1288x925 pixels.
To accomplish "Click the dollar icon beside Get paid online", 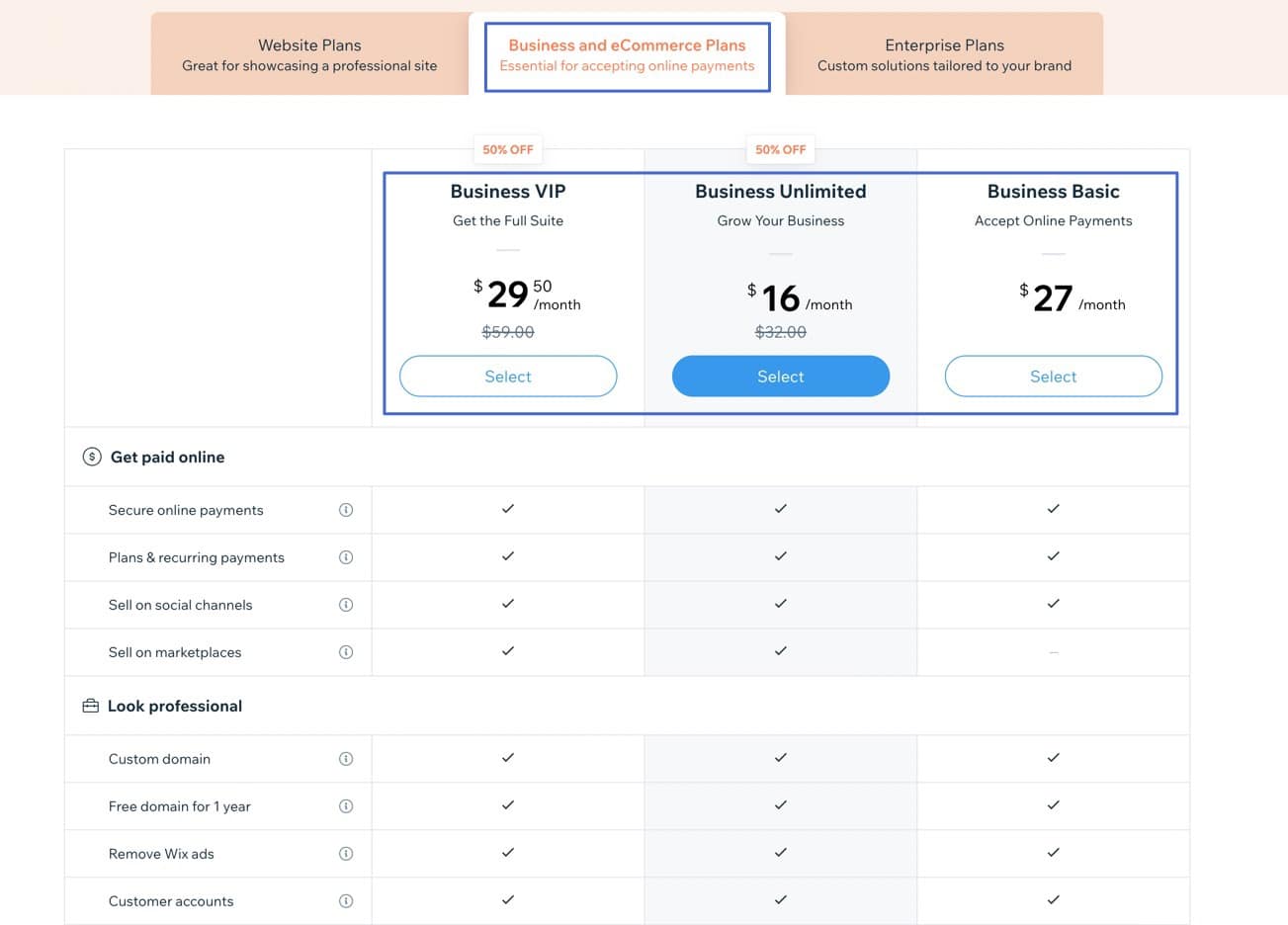I will [x=91, y=457].
